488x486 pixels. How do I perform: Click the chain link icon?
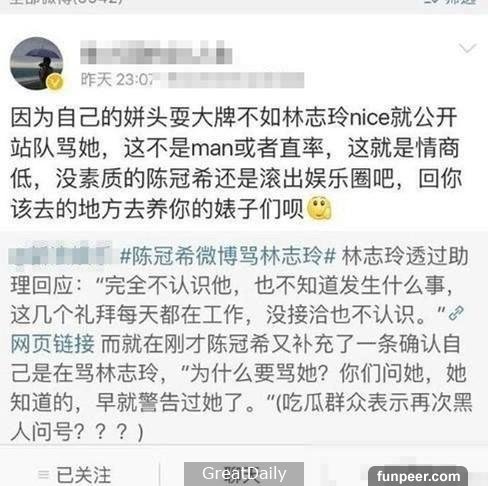(x=456, y=313)
